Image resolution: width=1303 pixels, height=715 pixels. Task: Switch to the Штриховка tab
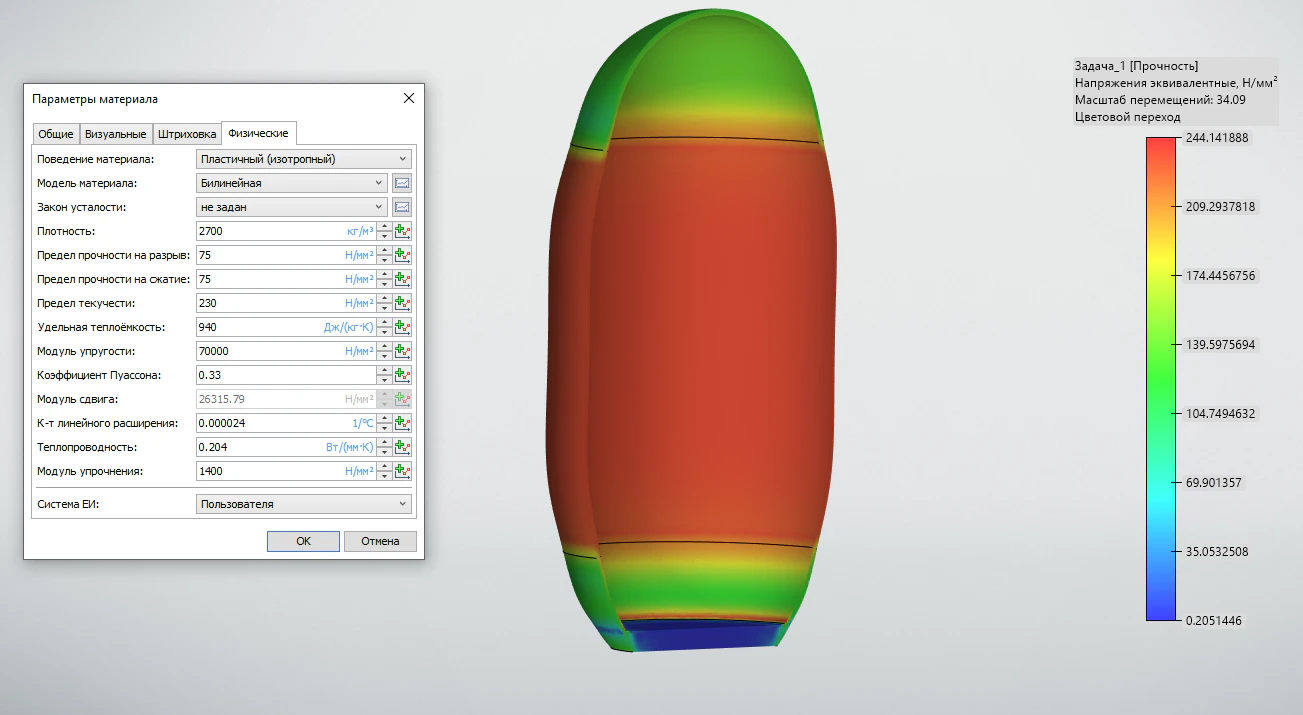(187, 134)
